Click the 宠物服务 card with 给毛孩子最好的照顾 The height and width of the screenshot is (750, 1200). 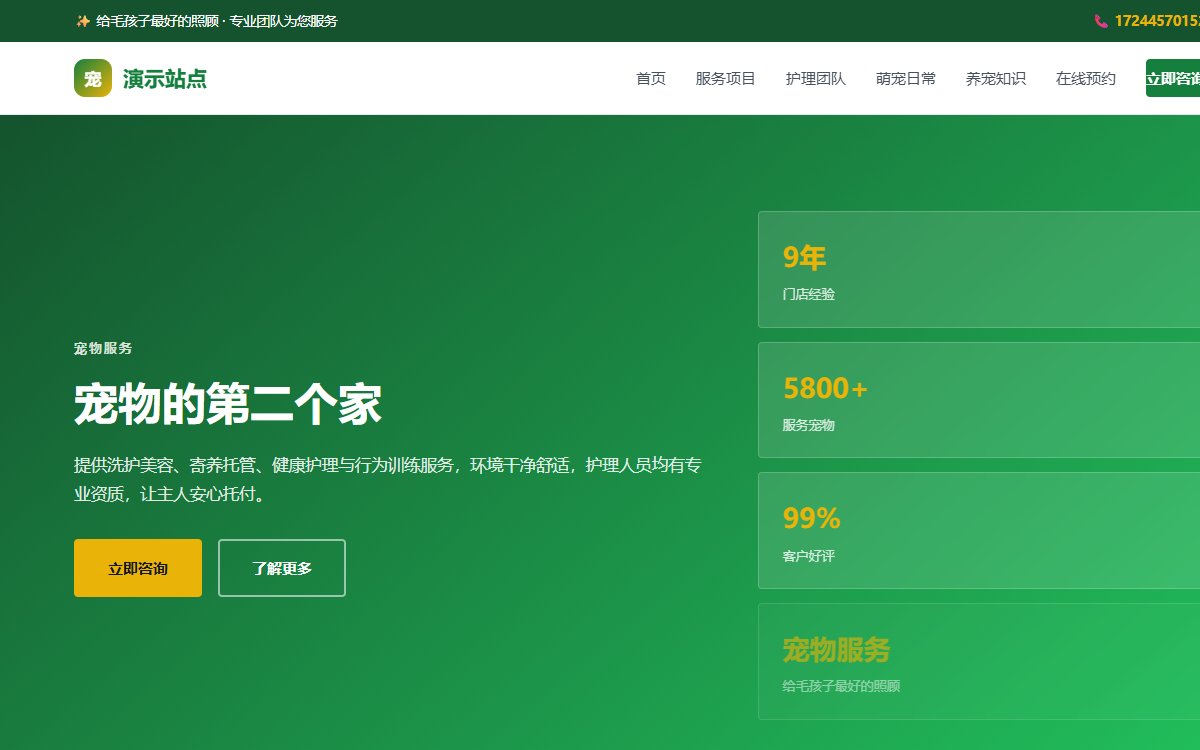click(x=979, y=661)
